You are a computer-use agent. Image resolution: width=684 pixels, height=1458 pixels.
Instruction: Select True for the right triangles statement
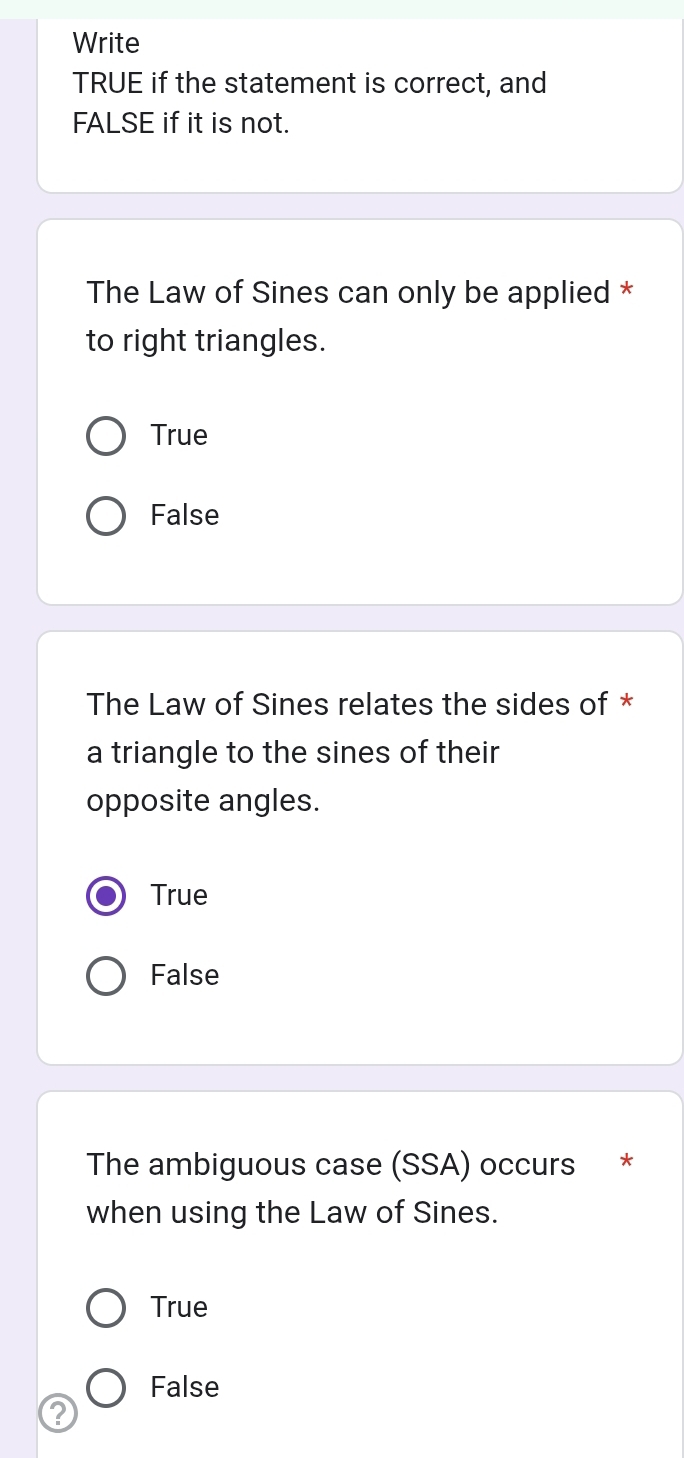pos(105,436)
